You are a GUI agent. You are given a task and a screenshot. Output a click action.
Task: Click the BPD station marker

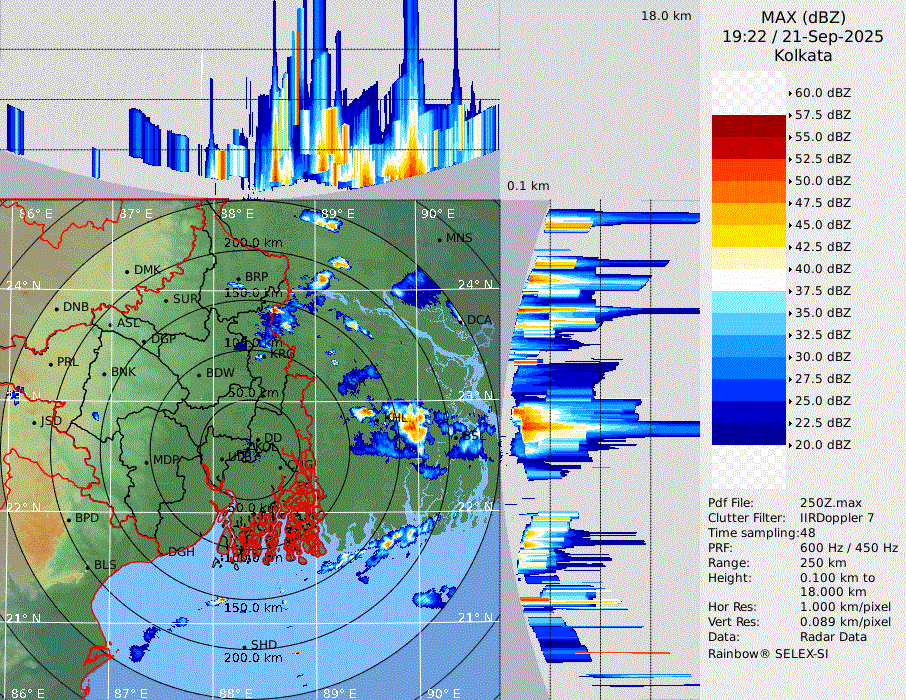(x=69, y=519)
